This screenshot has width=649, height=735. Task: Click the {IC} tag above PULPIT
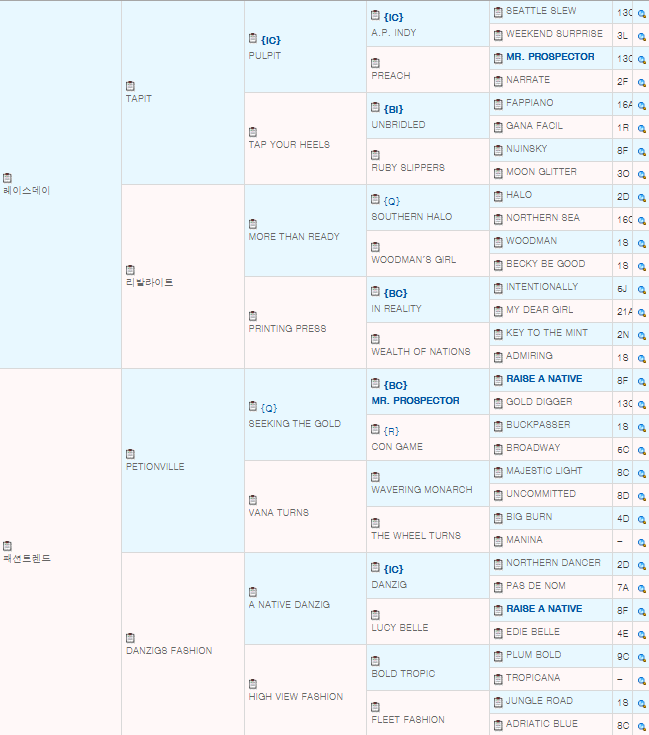tap(271, 40)
